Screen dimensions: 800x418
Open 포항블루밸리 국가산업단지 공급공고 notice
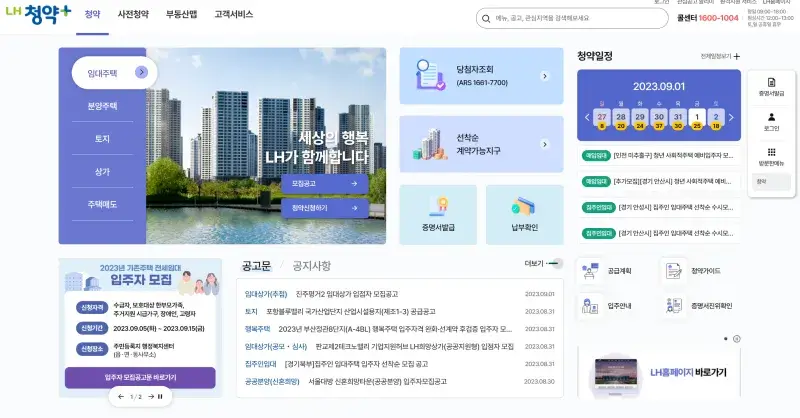pos(351,311)
